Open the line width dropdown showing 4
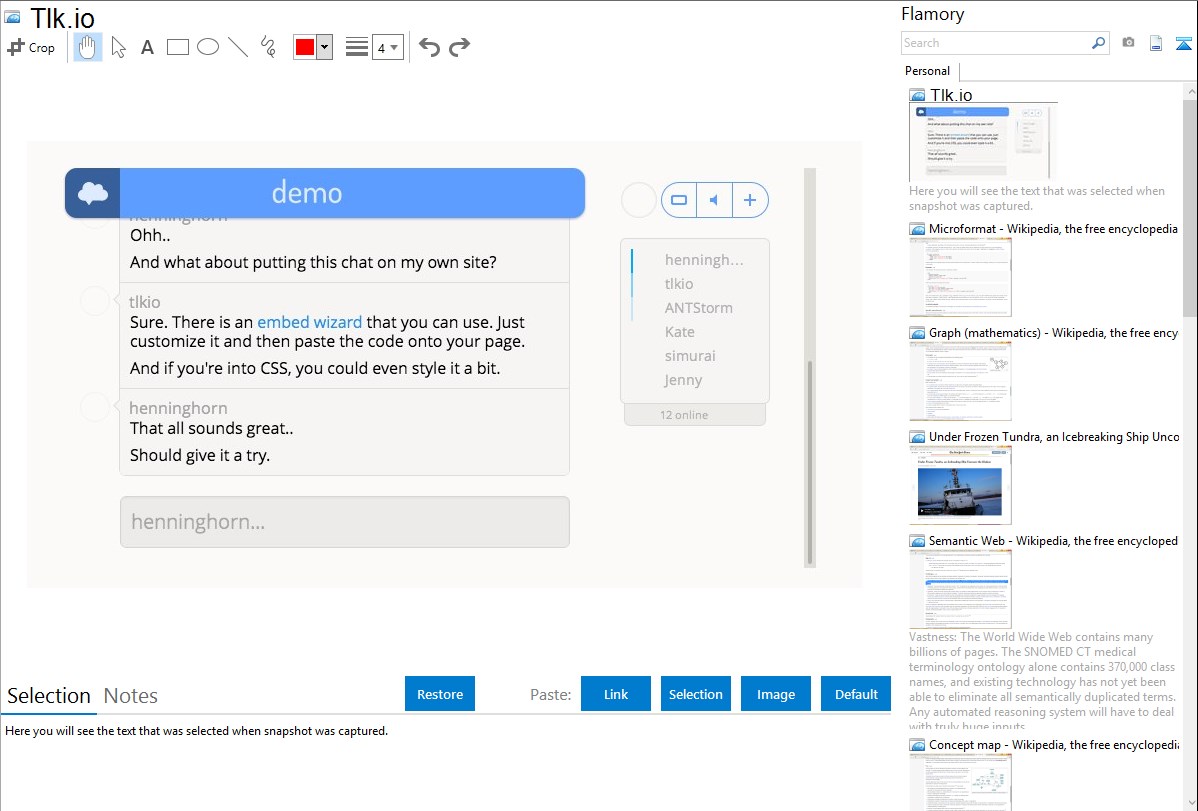 (387, 47)
